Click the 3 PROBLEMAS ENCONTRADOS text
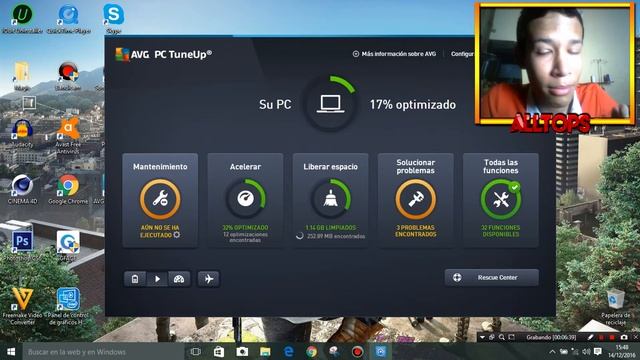This screenshot has width=640, height=360. pyautogui.click(x=416, y=231)
